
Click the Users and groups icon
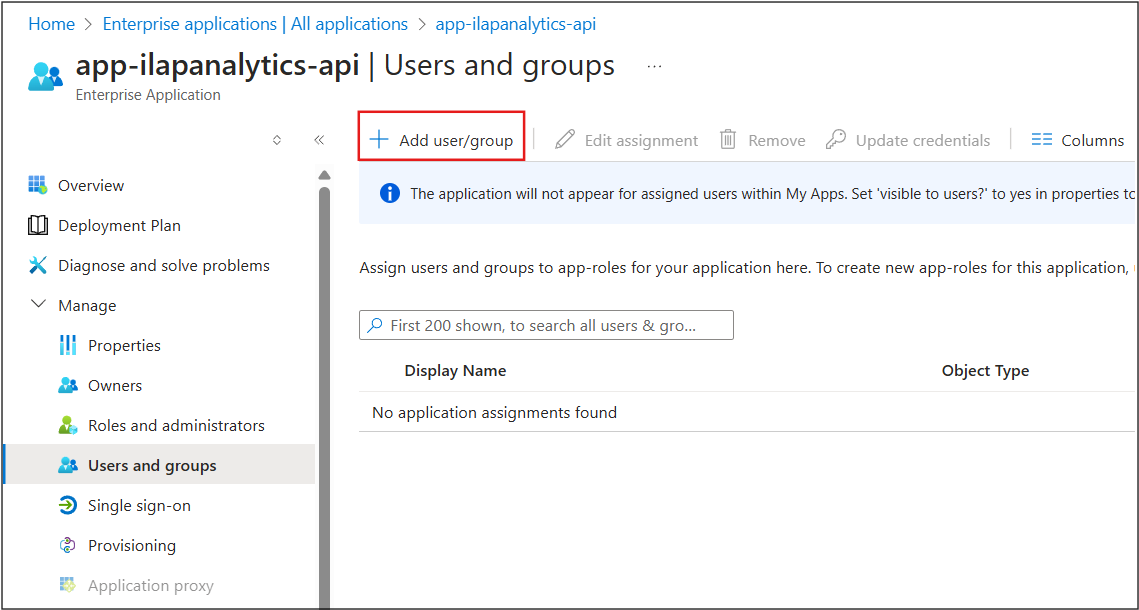point(68,465)
